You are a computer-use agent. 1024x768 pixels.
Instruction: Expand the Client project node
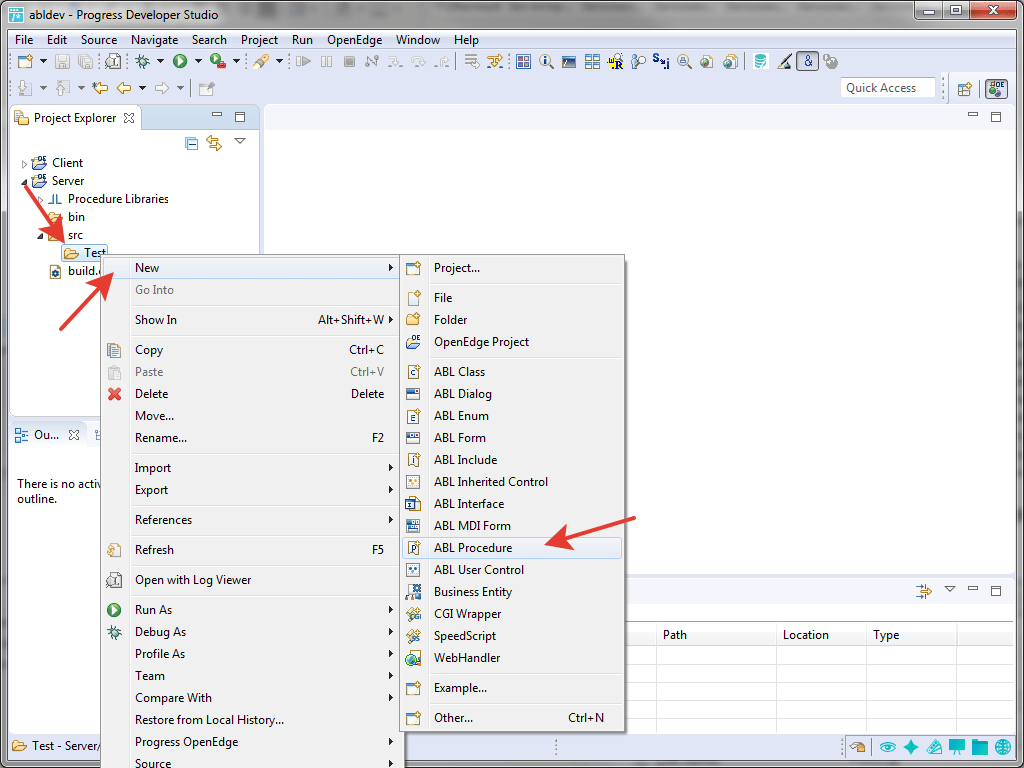coord(25,163)
